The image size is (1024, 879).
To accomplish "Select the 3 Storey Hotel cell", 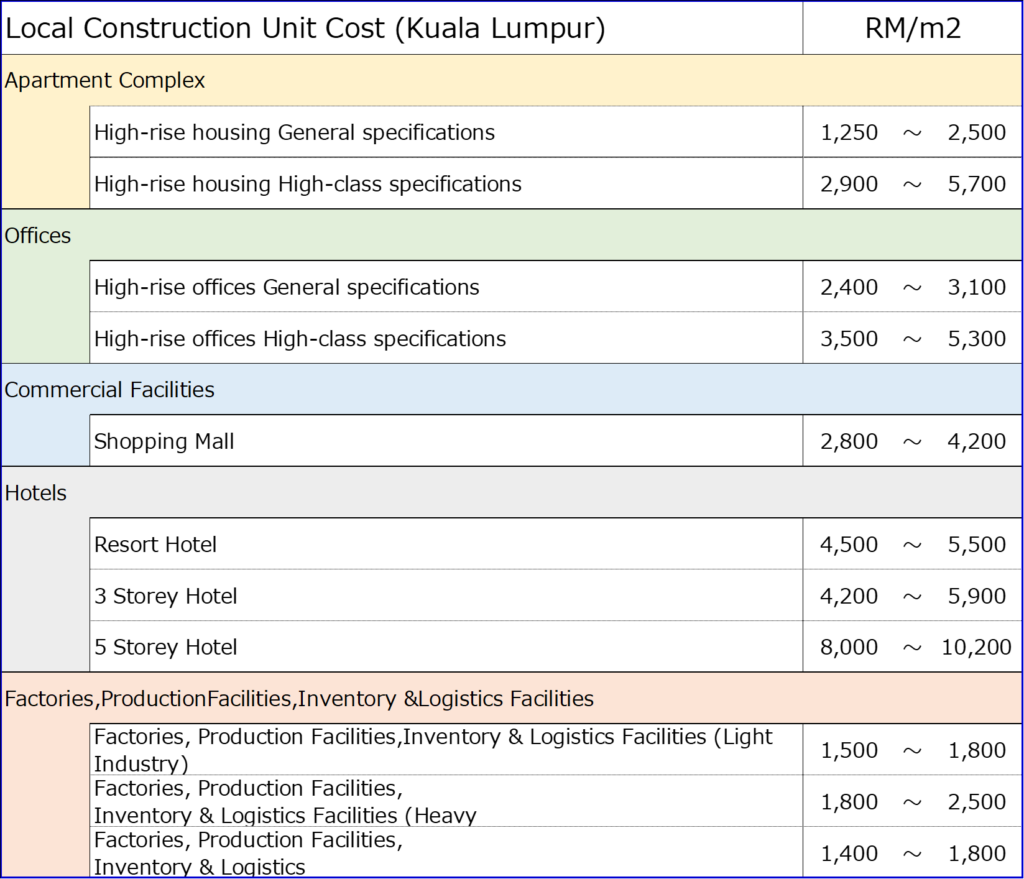I will pos(446,596).
